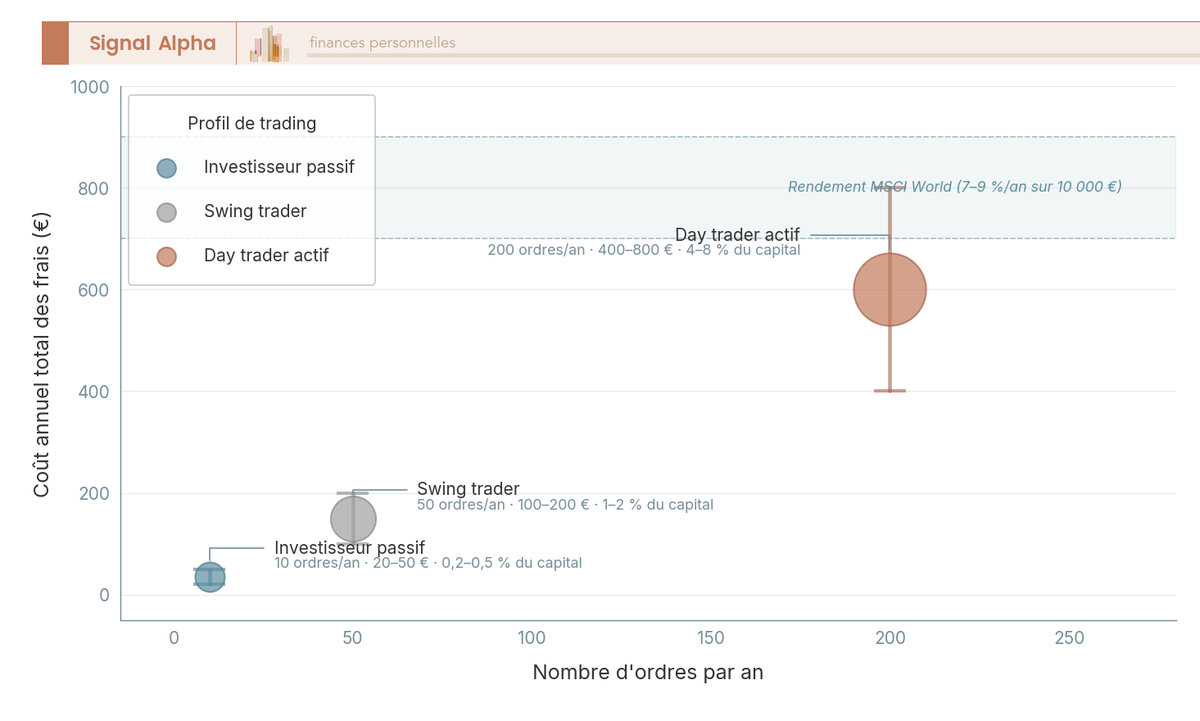Click the y-axis tick label 800
Screen dimensions: 1200x721
[x=94, y=188]
